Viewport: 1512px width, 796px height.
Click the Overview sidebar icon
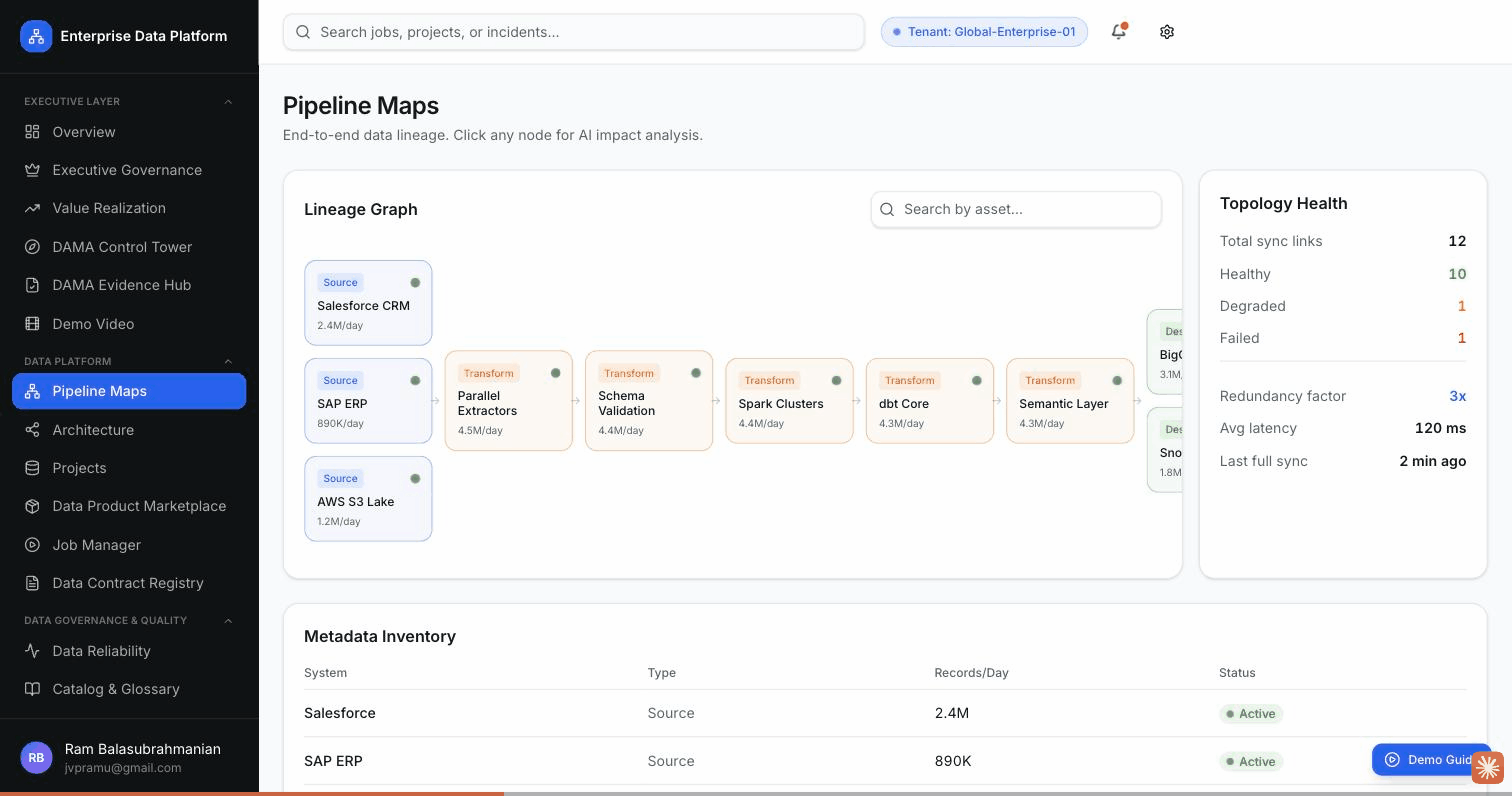(x=32, y=132)
